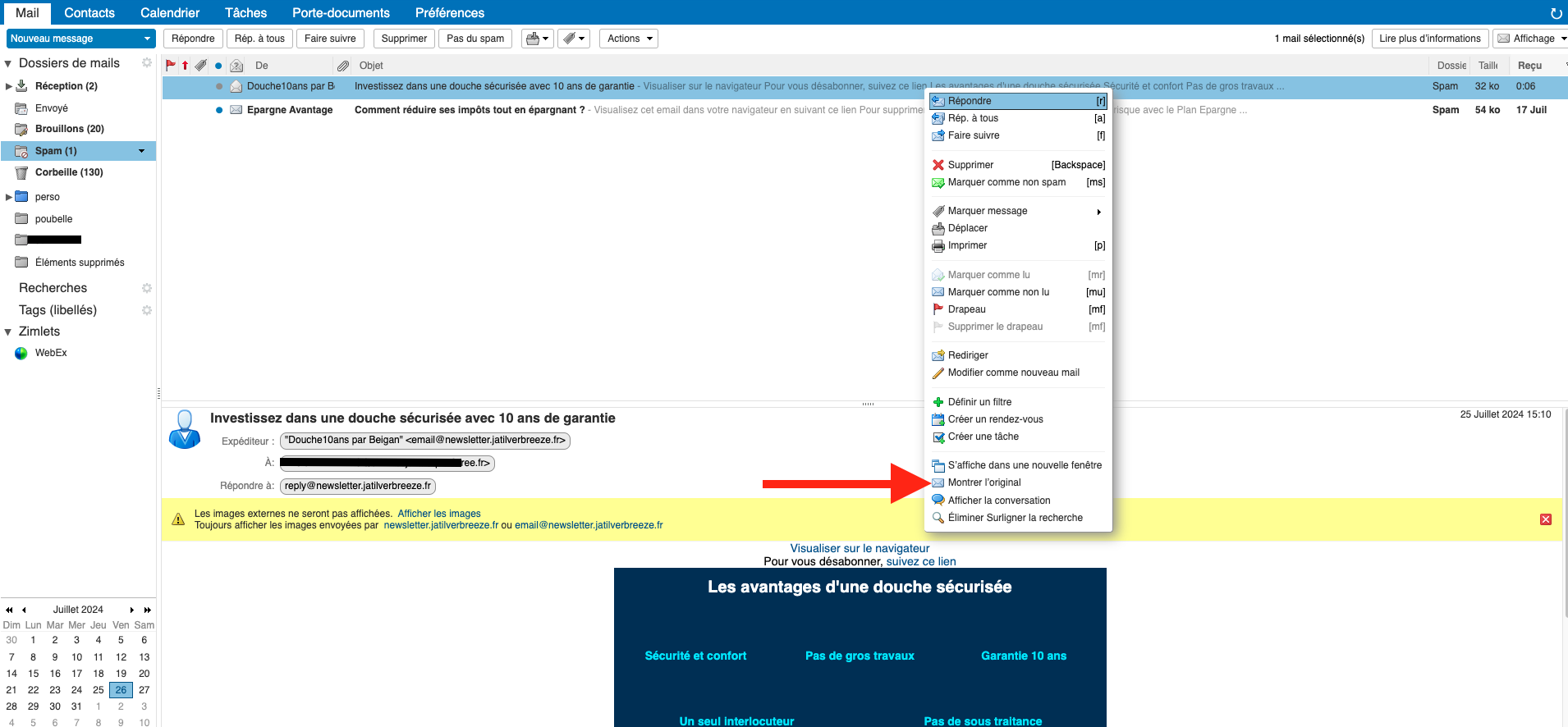Image resolution: width=1568 pixels, height=727 pixels.
Task: Click the perso folder icon
Action: 22,197
